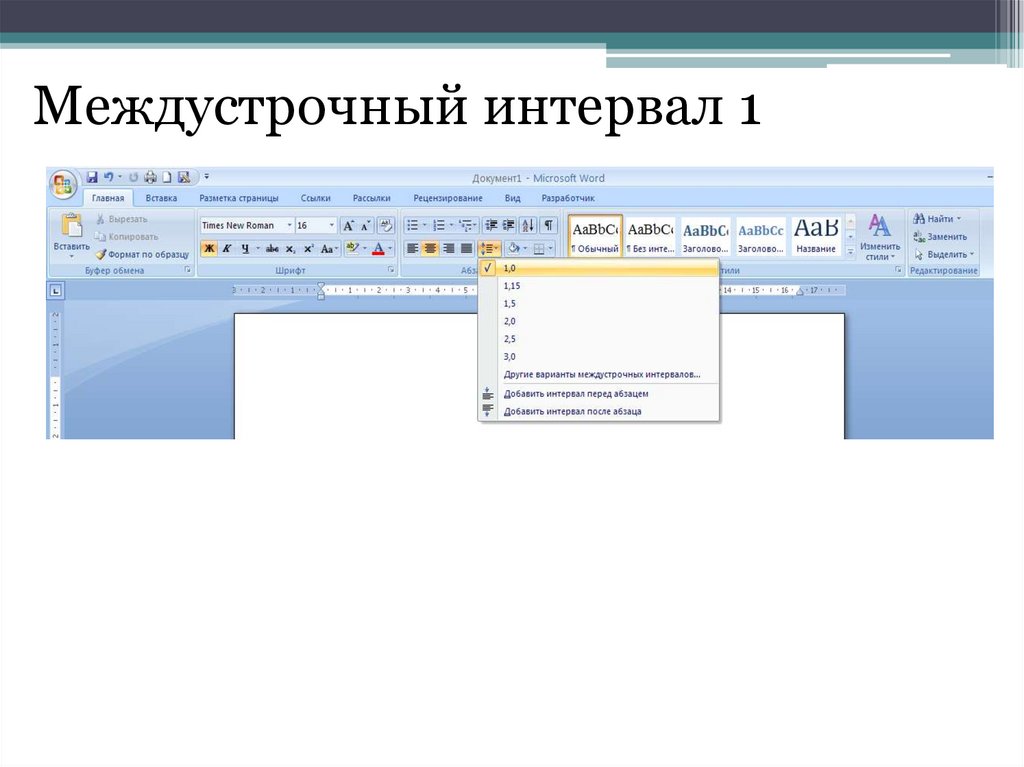Justify text alignment

(466, 248)
